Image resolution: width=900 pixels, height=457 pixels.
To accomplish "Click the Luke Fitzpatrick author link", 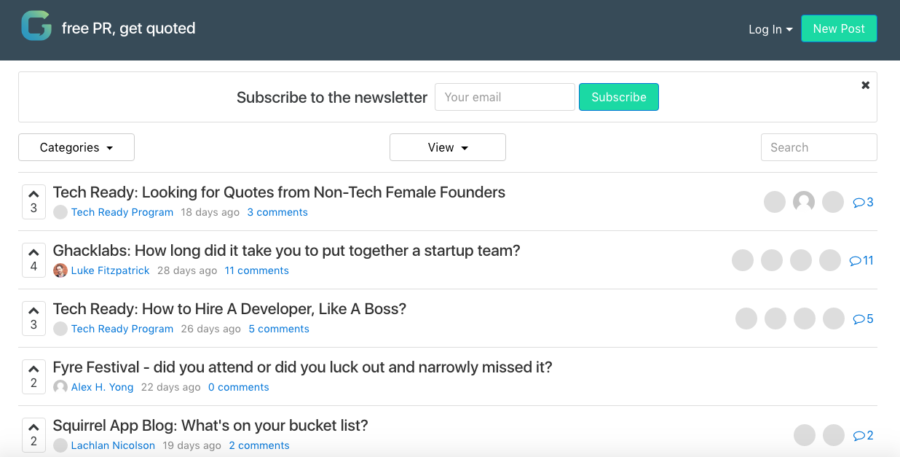I will tap(110, 270).
